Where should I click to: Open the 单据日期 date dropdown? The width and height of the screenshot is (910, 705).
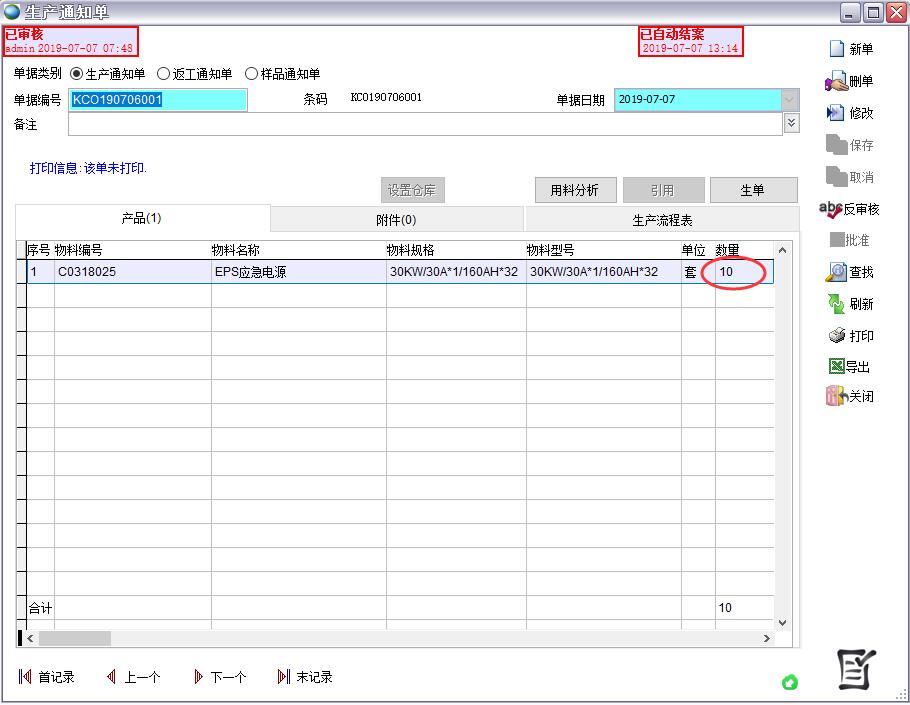pos(790,100)
